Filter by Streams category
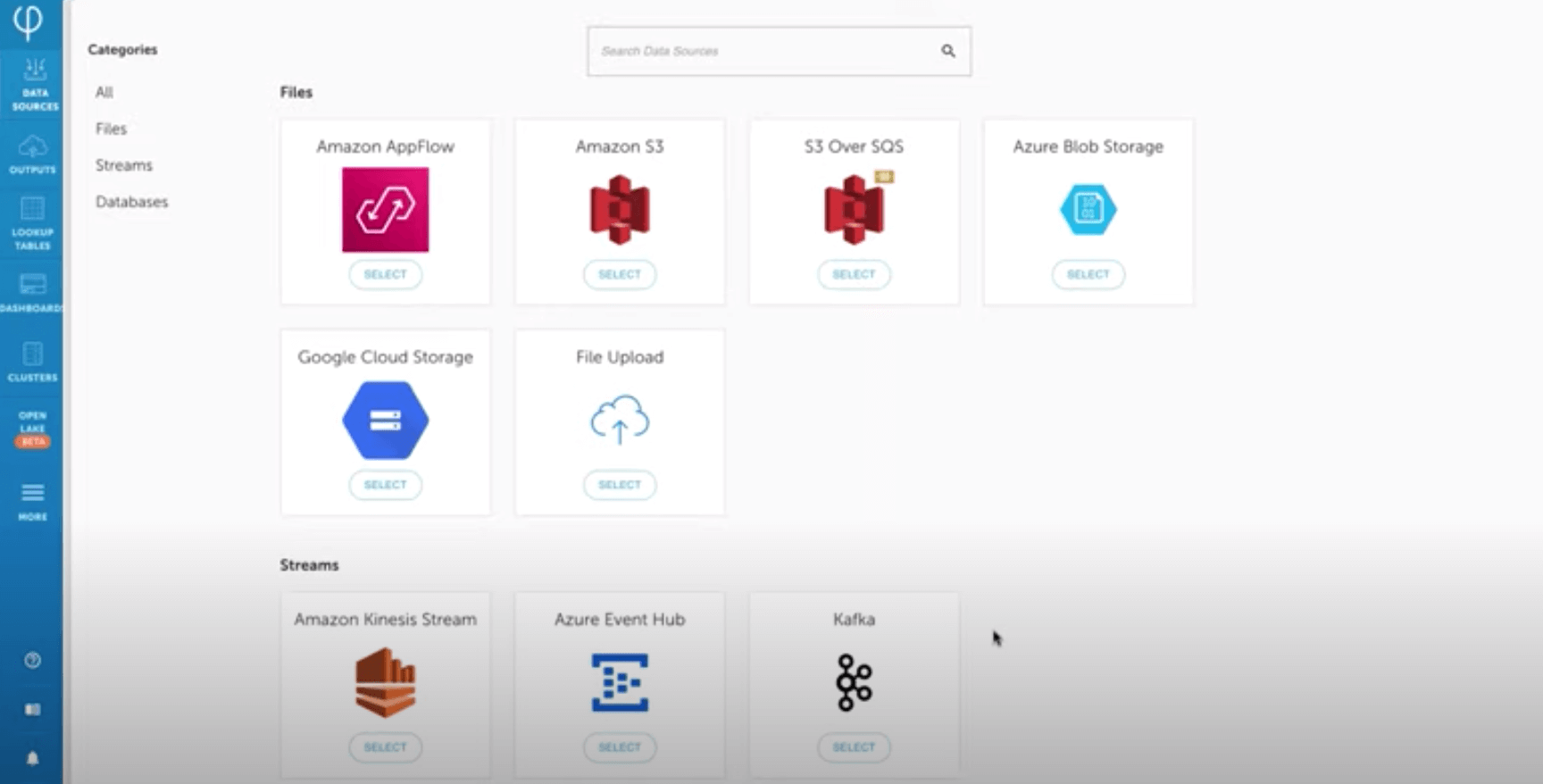The height and width of the screenshot is (784, 1543). click(x=124, y=165)
